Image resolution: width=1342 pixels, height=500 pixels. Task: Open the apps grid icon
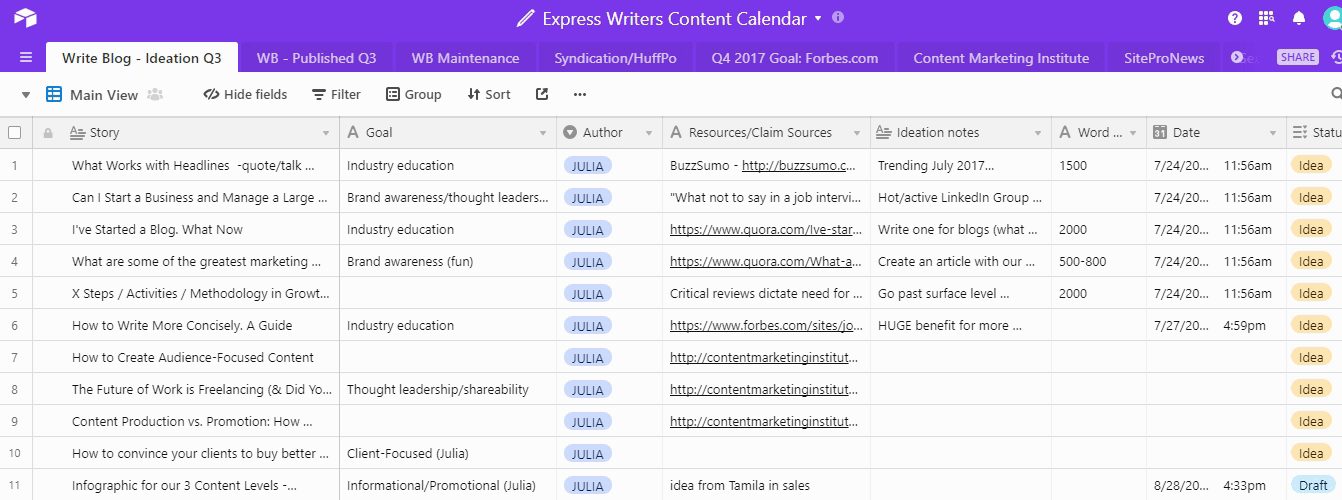pos(1267,18)
